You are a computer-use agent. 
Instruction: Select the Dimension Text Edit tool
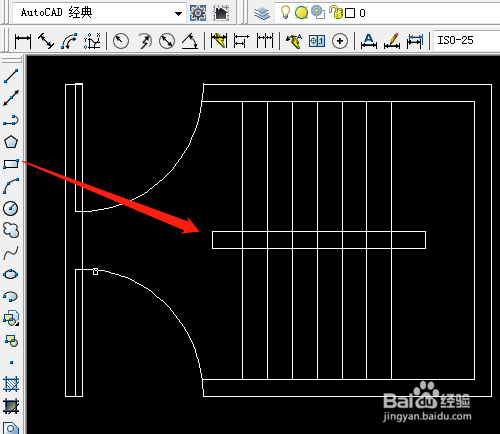point(392,41)
